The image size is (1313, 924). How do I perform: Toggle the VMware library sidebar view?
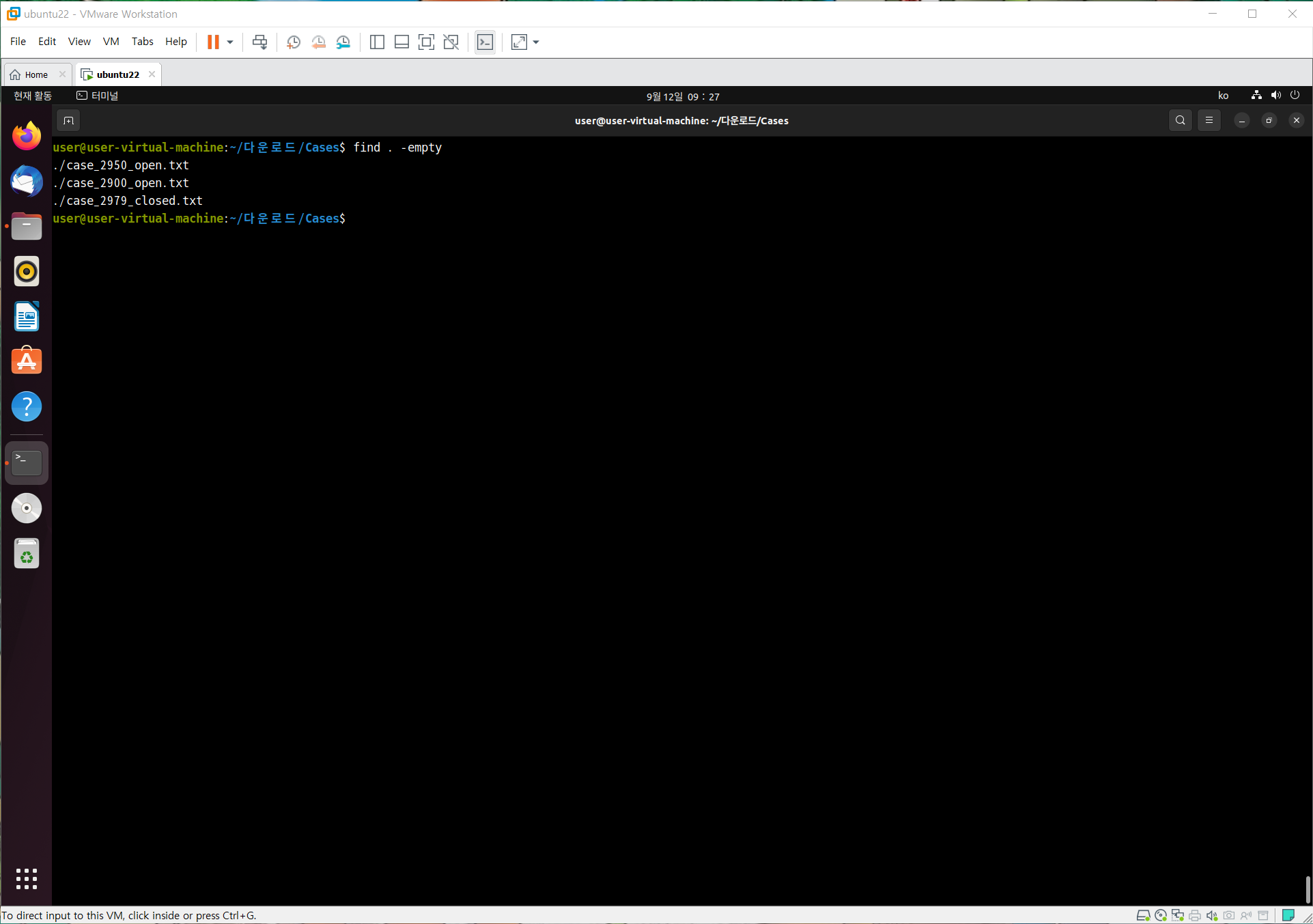[x=377, y=42]
